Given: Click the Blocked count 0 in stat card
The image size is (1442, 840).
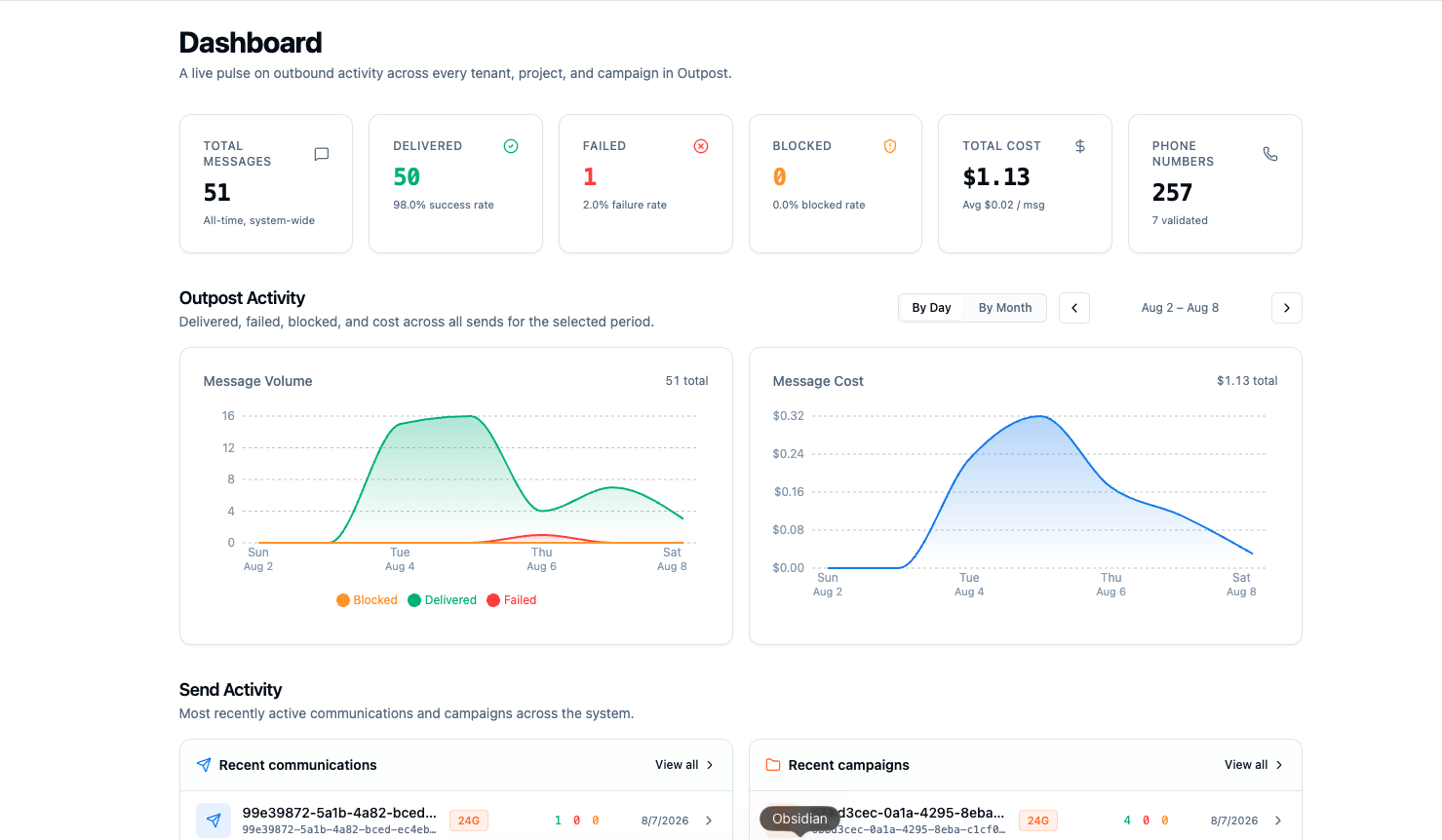Looking at the screenshot, I should (779, 177).
